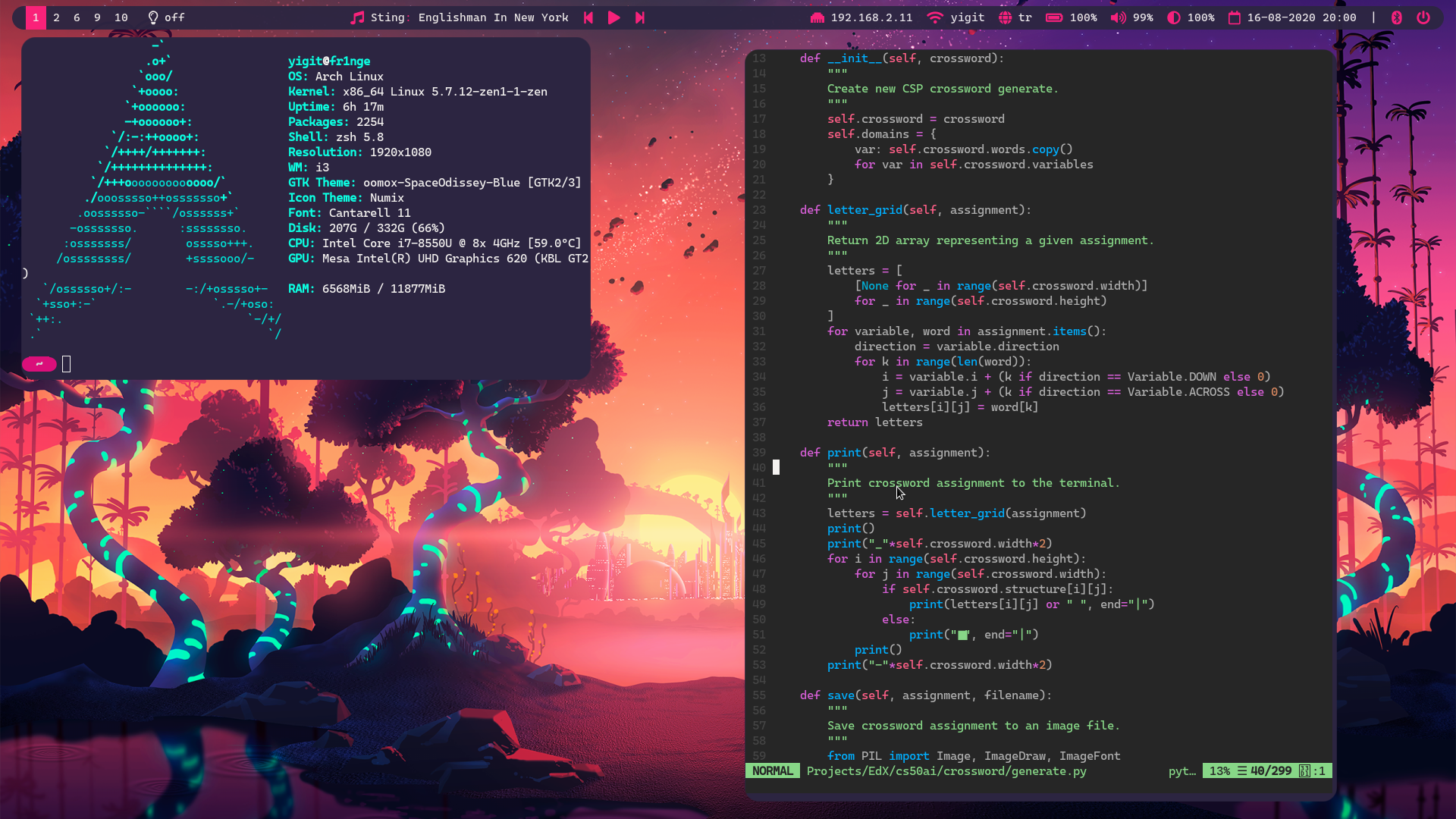Image resolution: width=1456 pixels, height=819 pixels.
Task: Click 'def save' on line 55
Action: click(x=827, y=695)
